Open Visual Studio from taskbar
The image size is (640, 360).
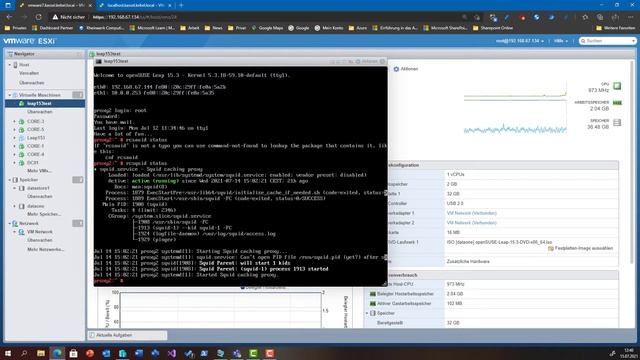click(172, 353)
